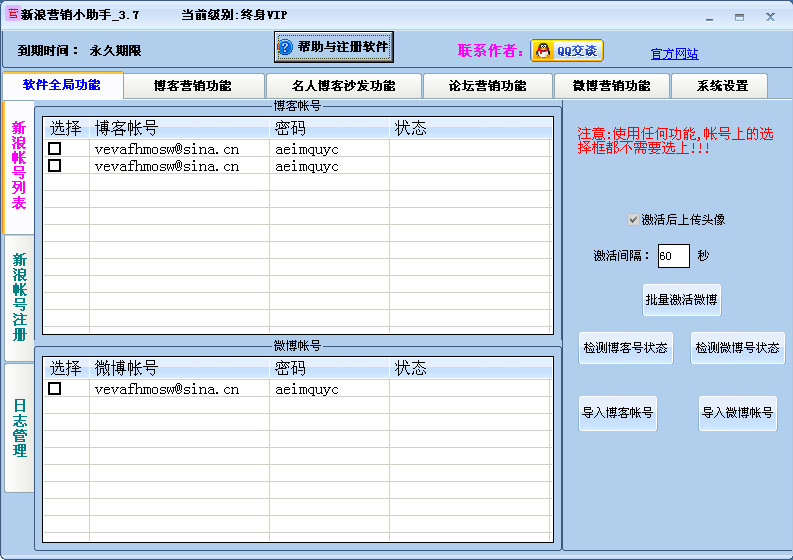Click the blue question mark help icon
793x560 pixels.
285,47
